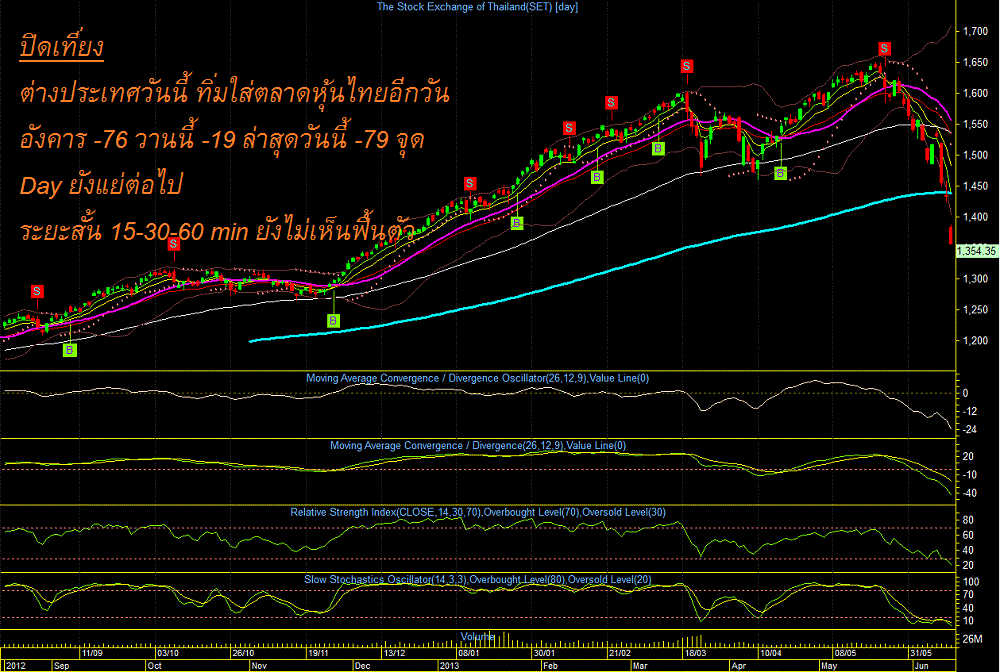Click the -24 MACD oscillator axis value
This screenshot has width=1000, height=672.
pos(969,430)
